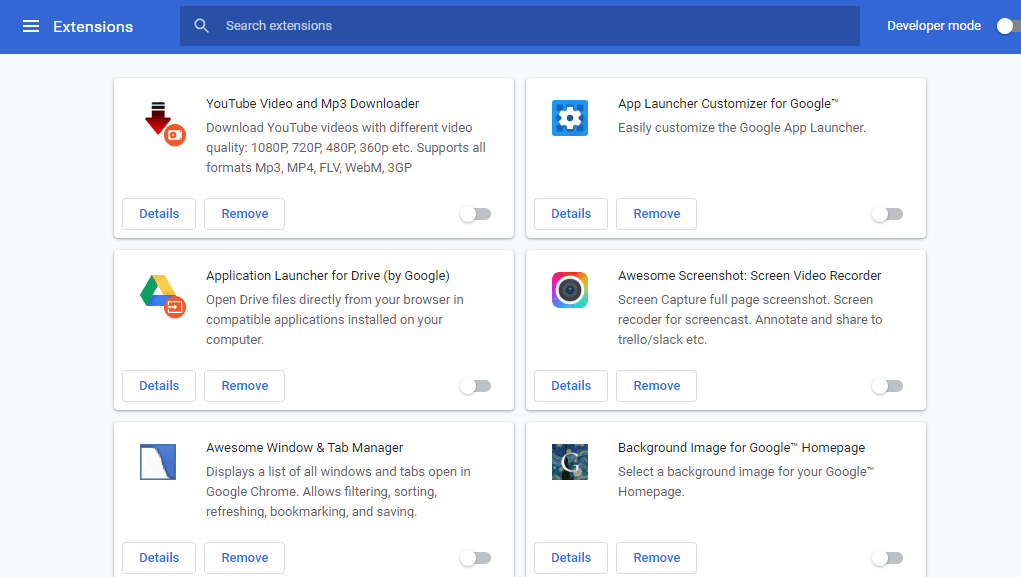Viewport: 1021px width, 577px height.
Task: Turn on Awesome Window & Tab Manager
Action: point(475,557)
